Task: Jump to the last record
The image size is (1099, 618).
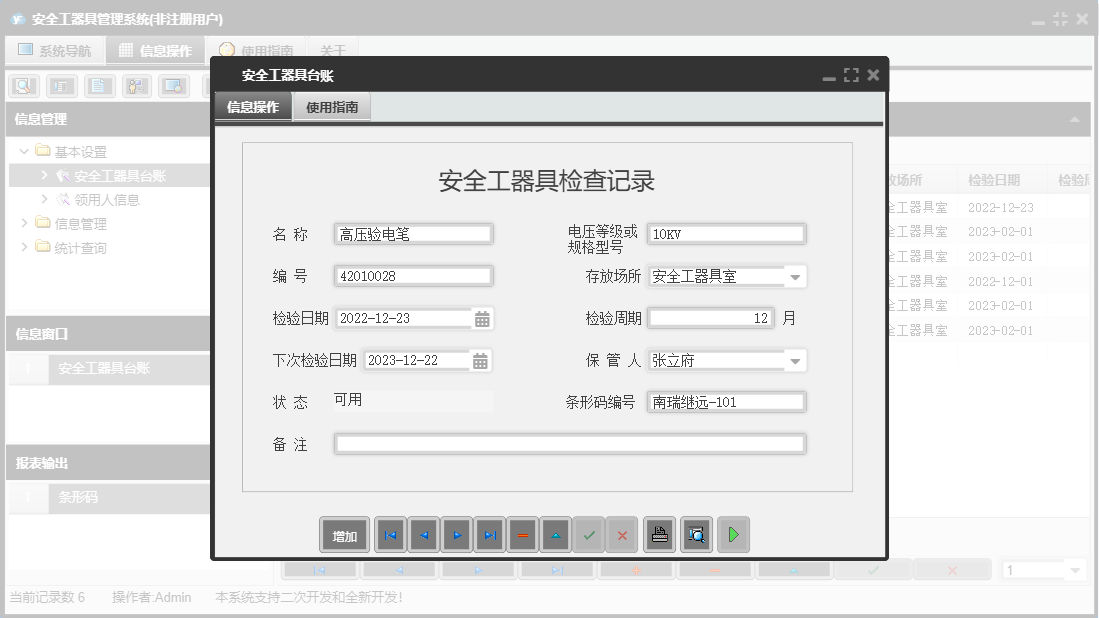Action: coord(489,534)
